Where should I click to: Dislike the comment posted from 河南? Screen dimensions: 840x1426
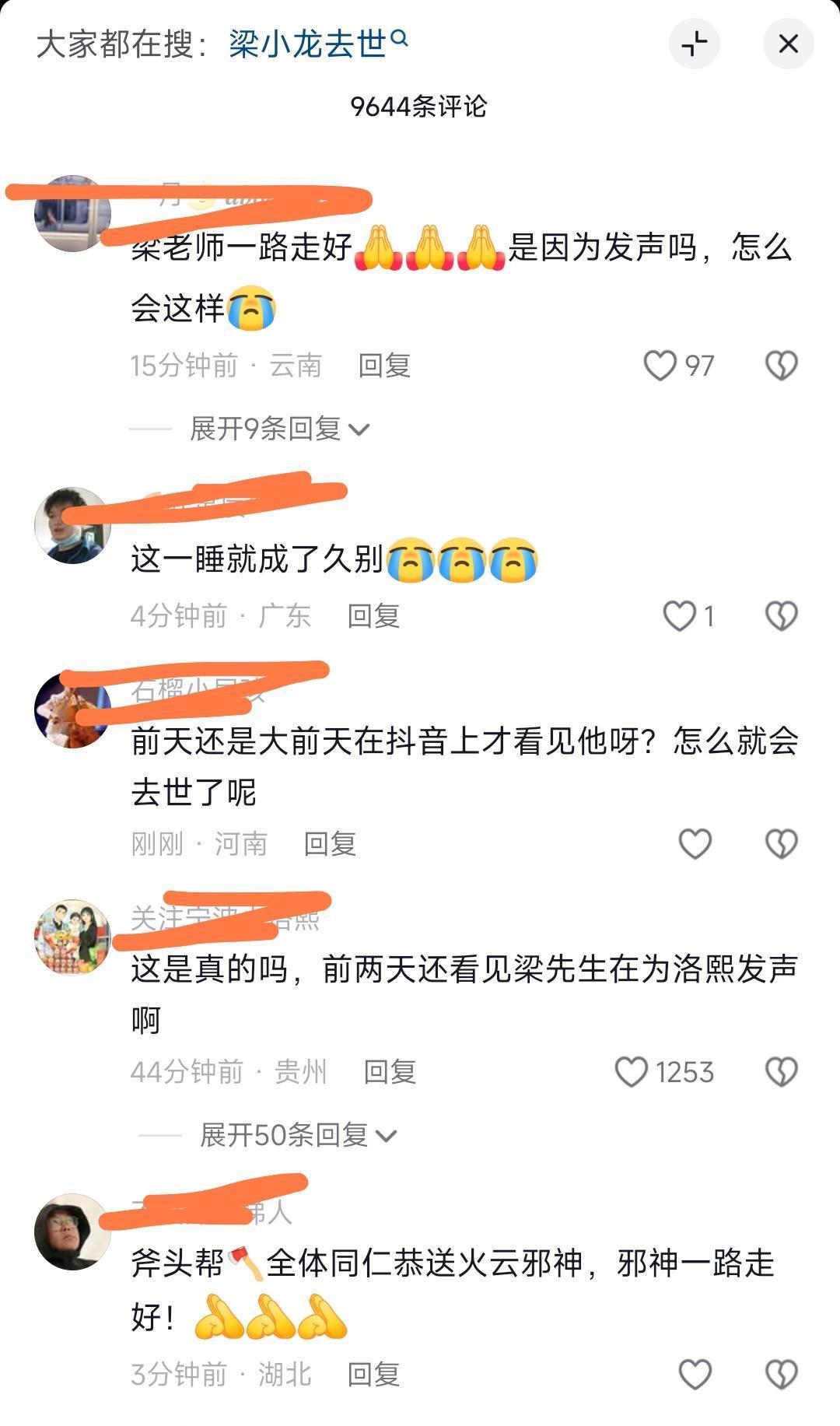click(781, 843)
